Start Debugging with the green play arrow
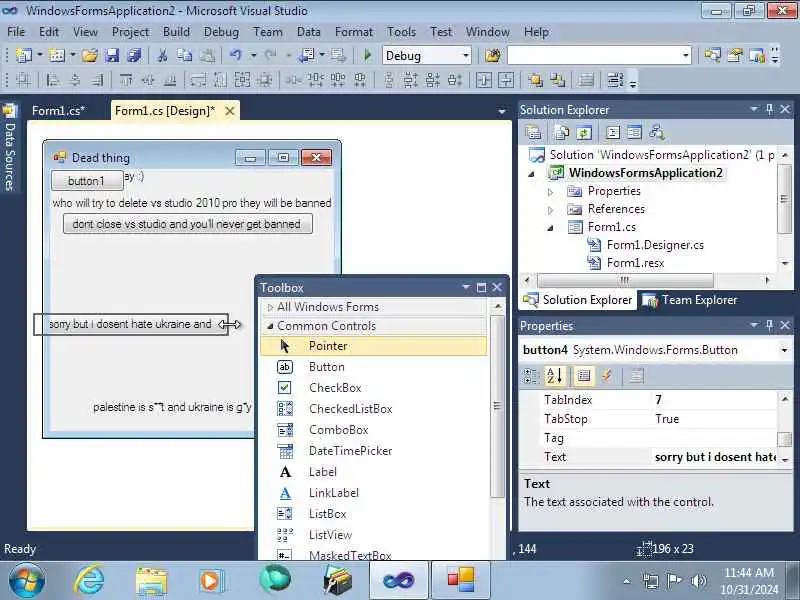Viewport: 800px width, 600px height. [x=367, y=55]
